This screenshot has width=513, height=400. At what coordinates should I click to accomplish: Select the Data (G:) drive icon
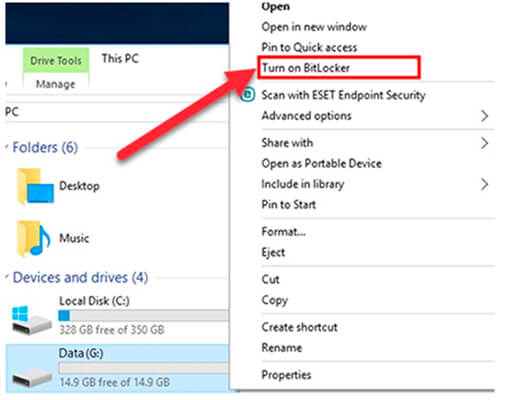pyautogui.click(x=32, y=379)
